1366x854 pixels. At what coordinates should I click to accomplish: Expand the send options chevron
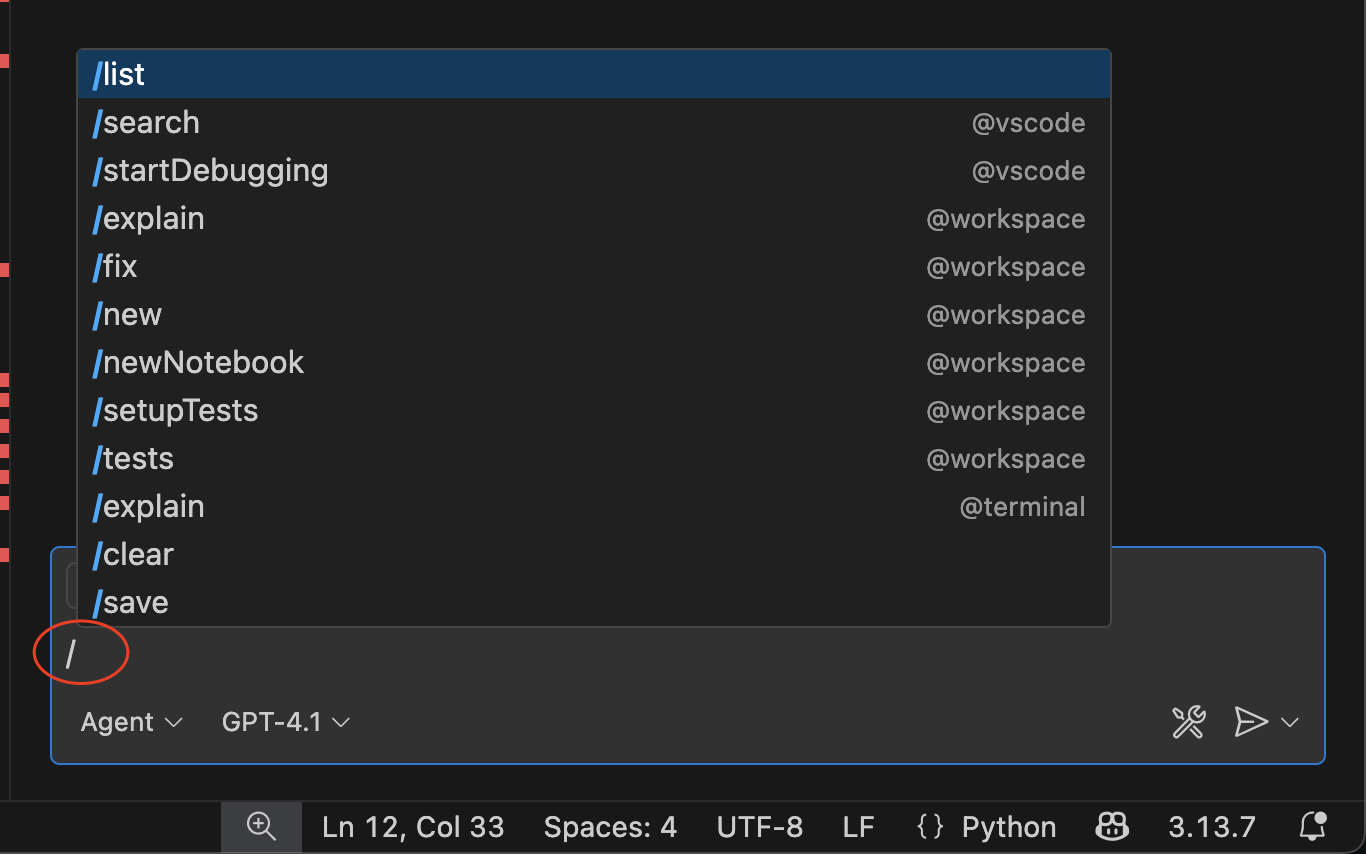(x=1290, y=722)
